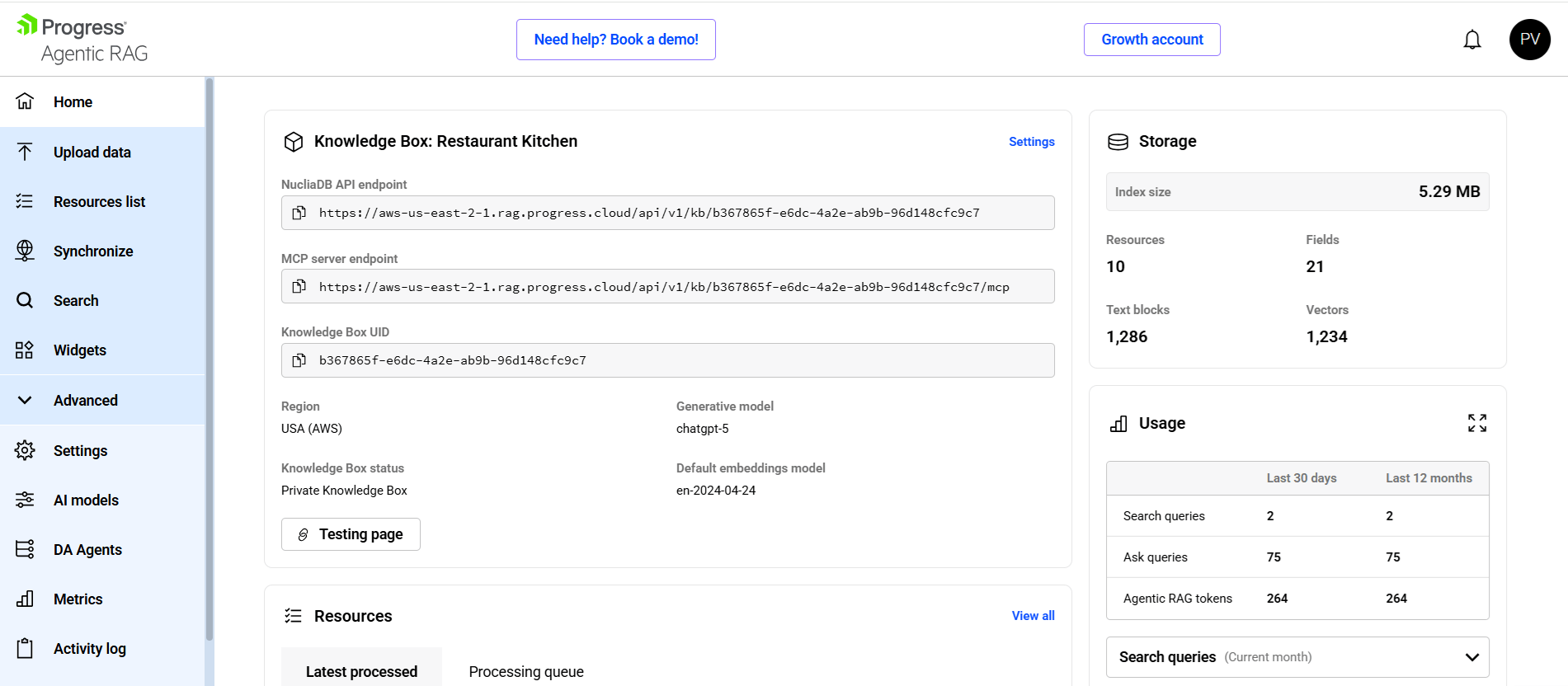Click the sidebar vertical scrollbar
The width and height of the screenshot is (1568, 686).
(x=210, y=359)
